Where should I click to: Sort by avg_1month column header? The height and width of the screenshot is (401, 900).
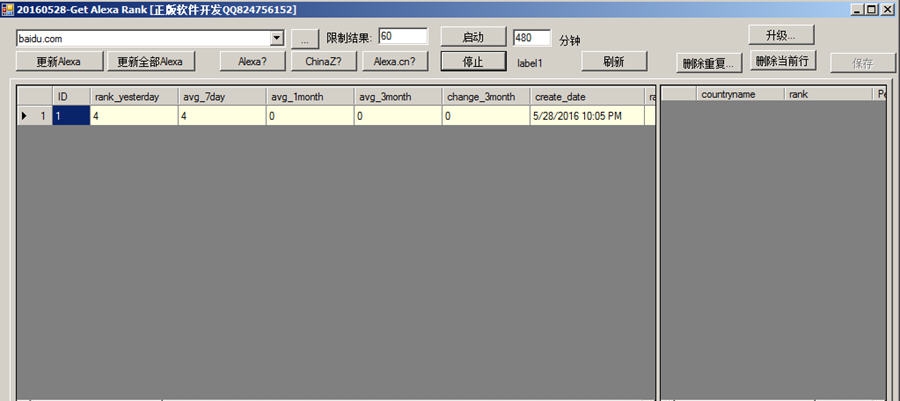click(x=310, y=97)
